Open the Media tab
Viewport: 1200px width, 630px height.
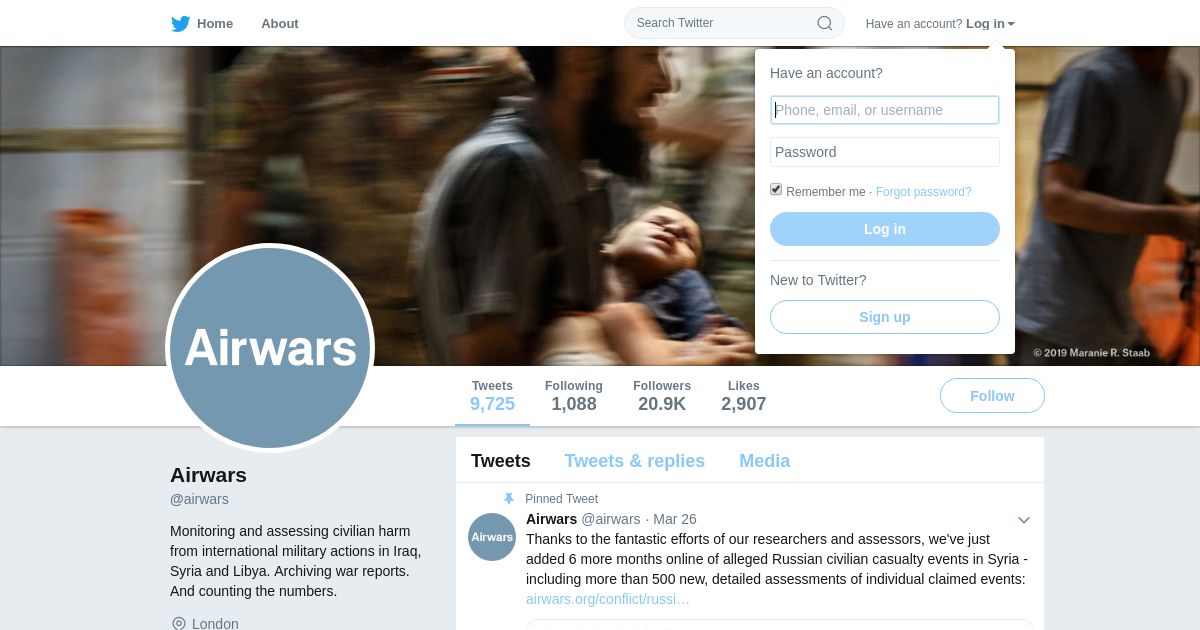pos(764,461)
